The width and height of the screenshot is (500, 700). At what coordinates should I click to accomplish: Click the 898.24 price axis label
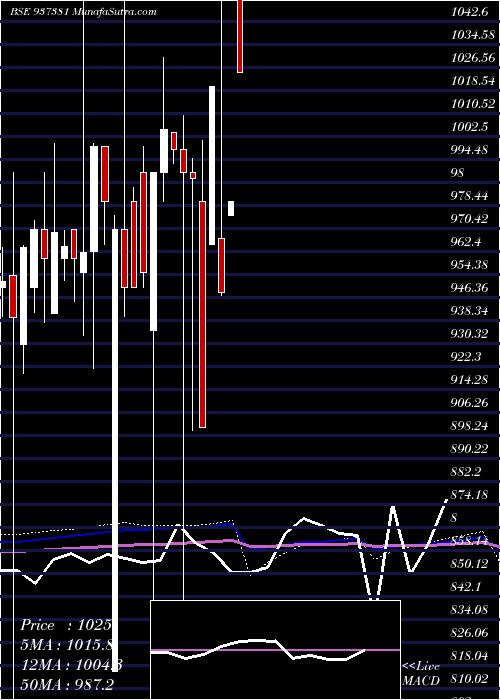469,425
